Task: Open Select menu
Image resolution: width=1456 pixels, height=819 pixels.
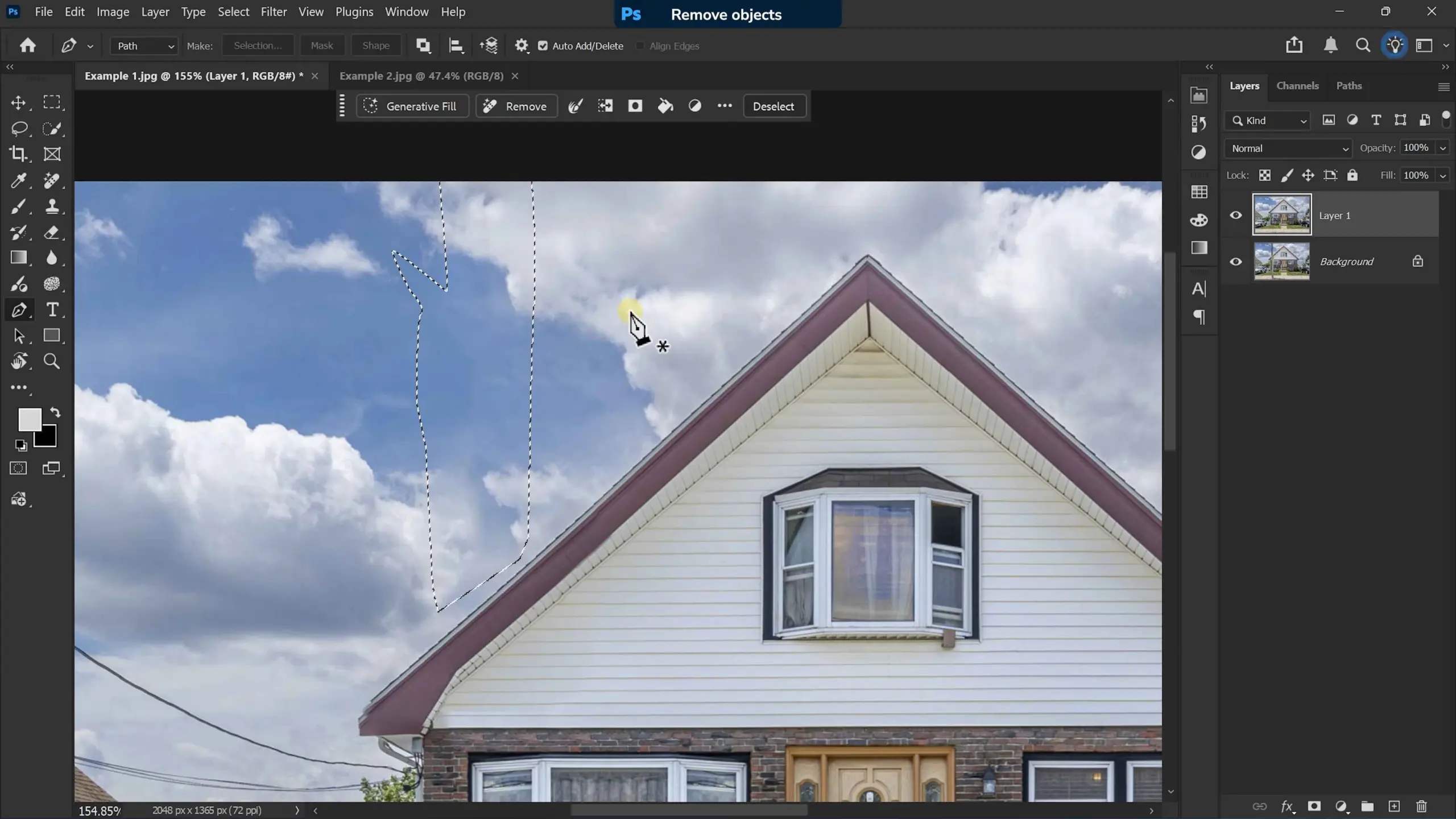Action: [x=233, y=12]
